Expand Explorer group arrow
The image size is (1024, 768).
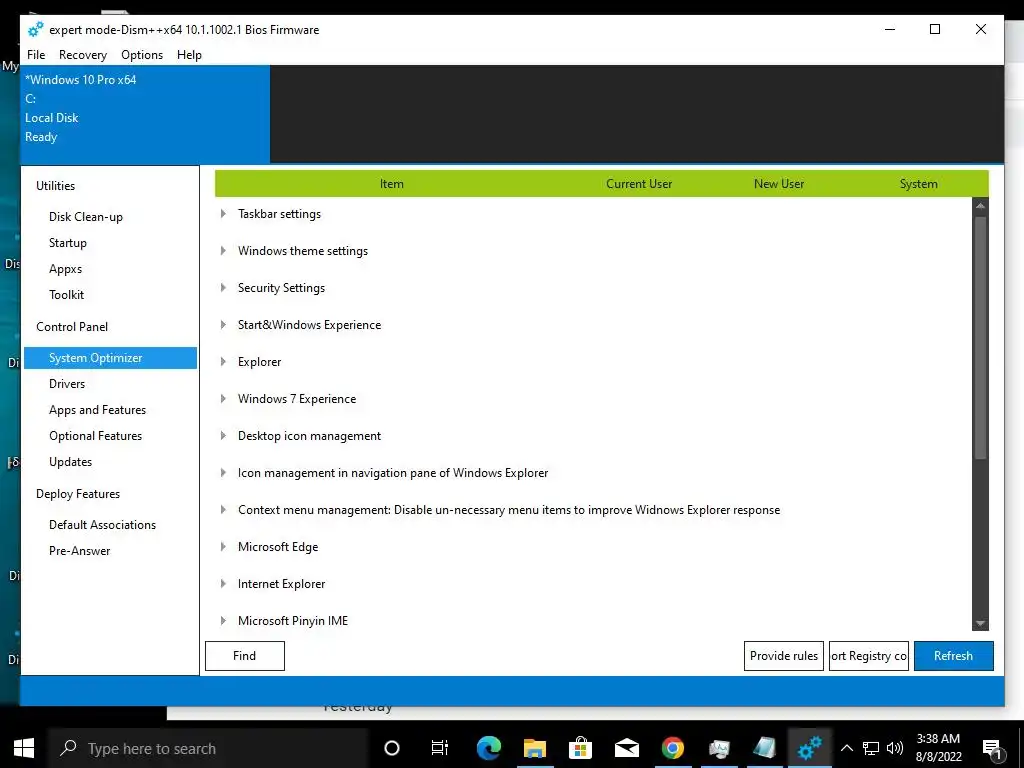(223, 362)
